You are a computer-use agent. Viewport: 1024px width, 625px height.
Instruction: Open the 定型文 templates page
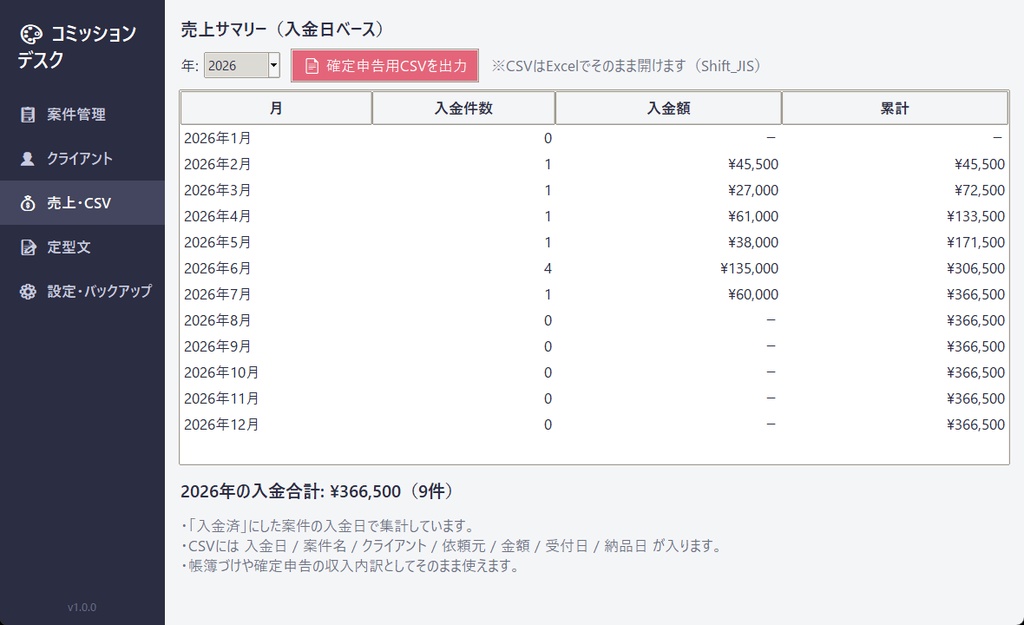point(82,248)
